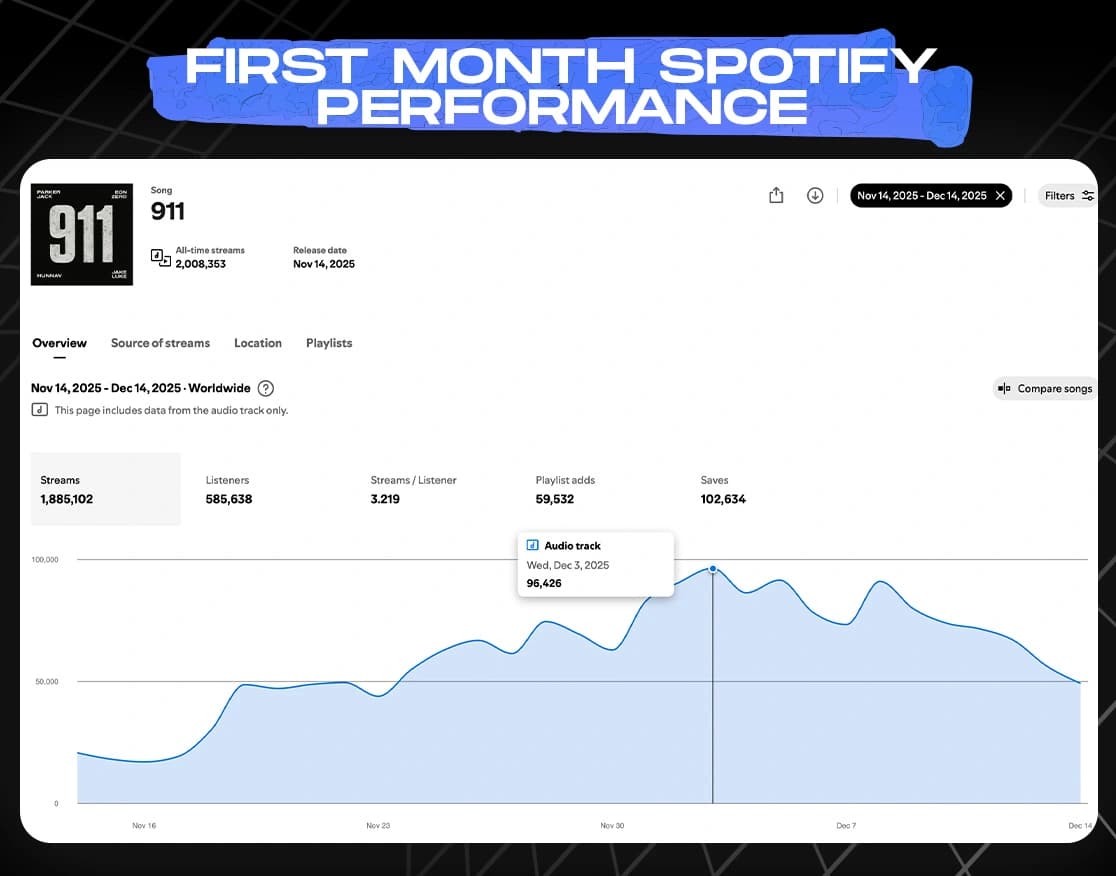Click the 50,000 y-axis label
This screenshot has height=876, width=1116.
(x=47, y=682)
